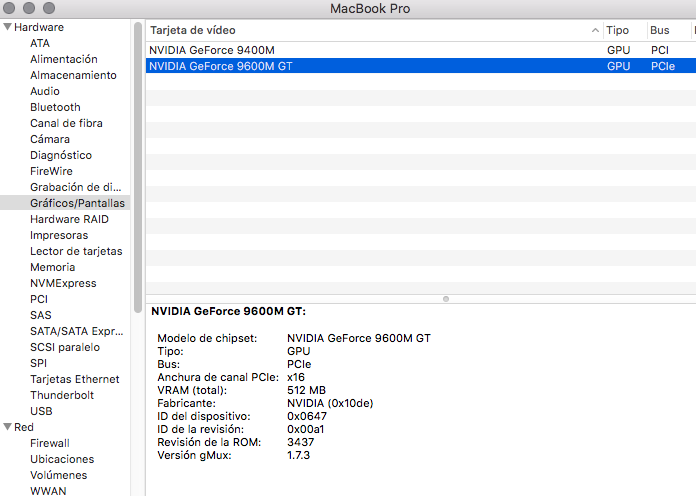Click revision ID value 0x00a1
The height and width of the screenshot is (496, 696).
[x=305, y=429]
